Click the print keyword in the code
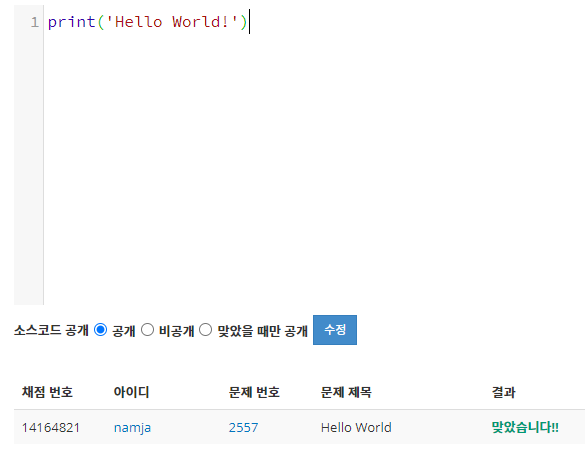Viewport: 585px width, 462px height. click(x=71, y=22)
